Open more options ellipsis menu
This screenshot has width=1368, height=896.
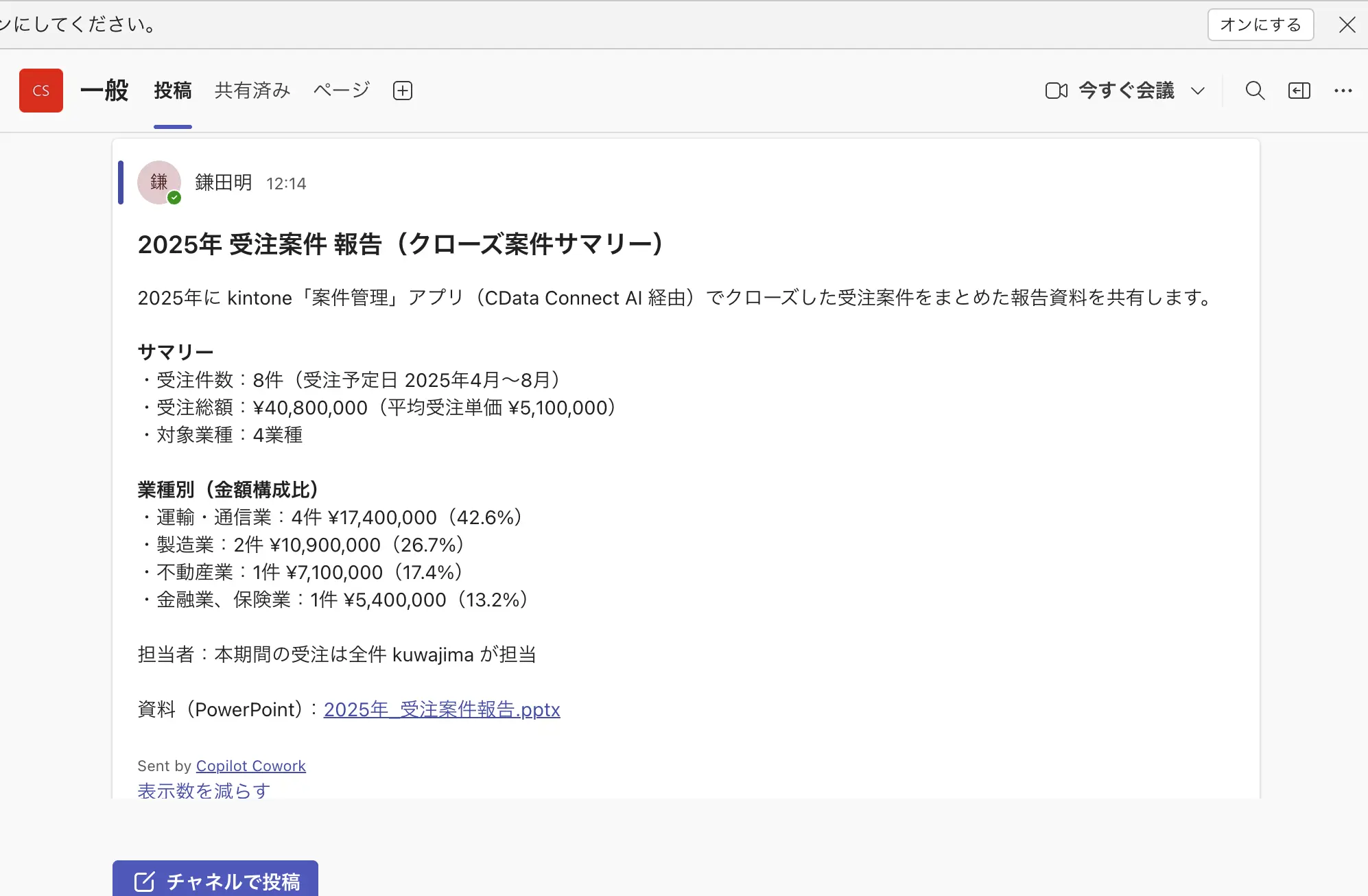tap(1343, 91)
